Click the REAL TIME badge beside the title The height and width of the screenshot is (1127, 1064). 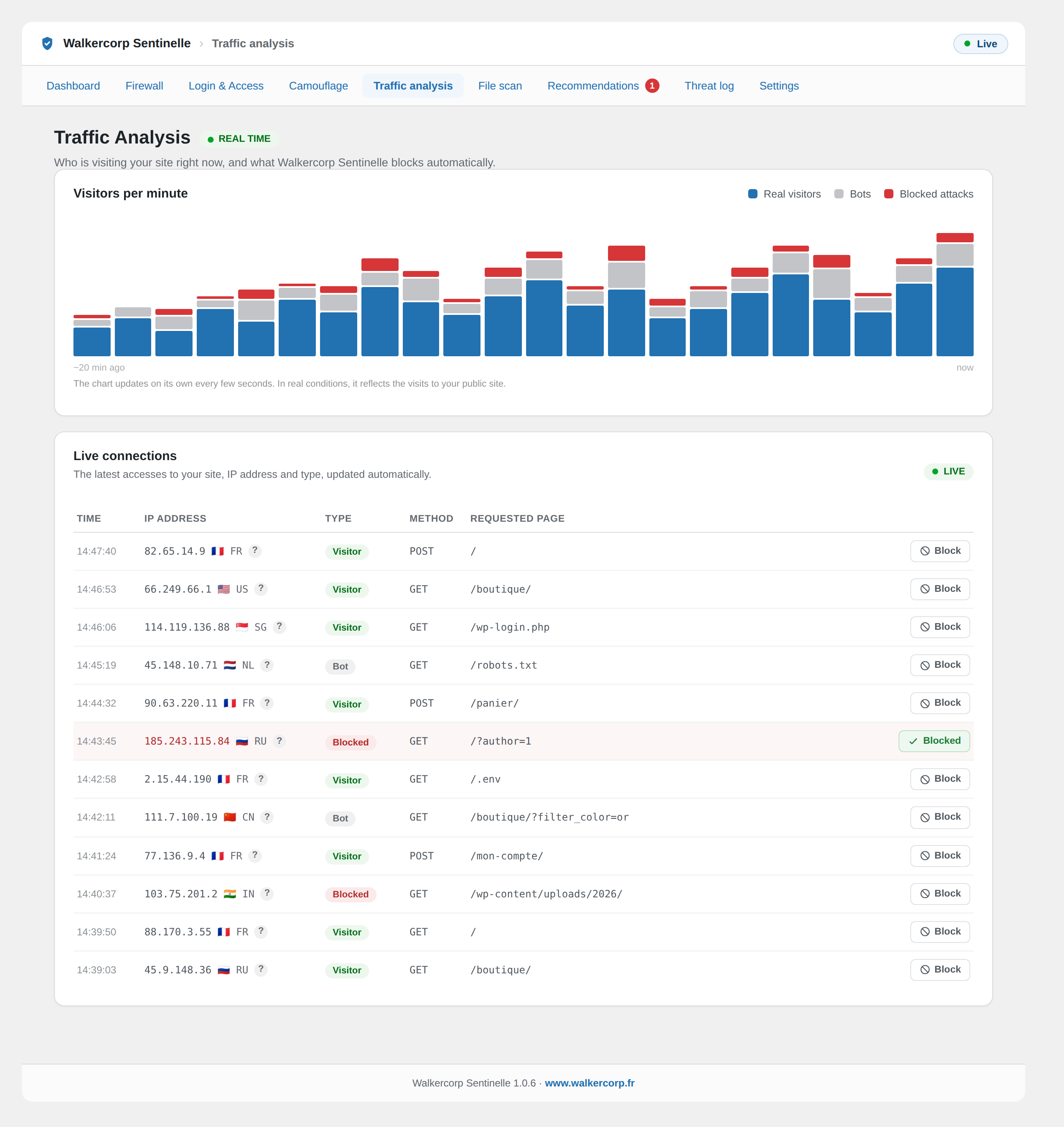239,139
